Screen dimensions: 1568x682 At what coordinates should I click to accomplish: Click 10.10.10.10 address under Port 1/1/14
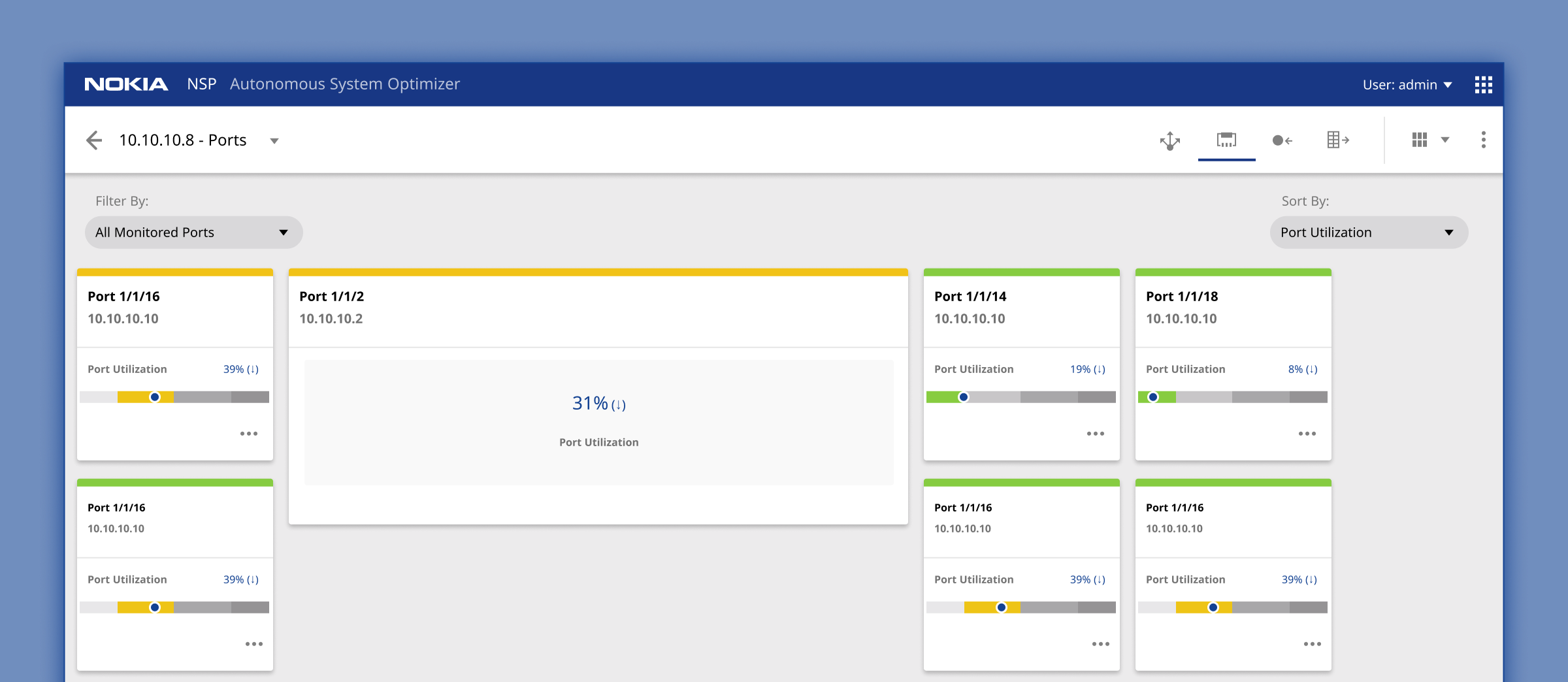(x=970, y=319)
